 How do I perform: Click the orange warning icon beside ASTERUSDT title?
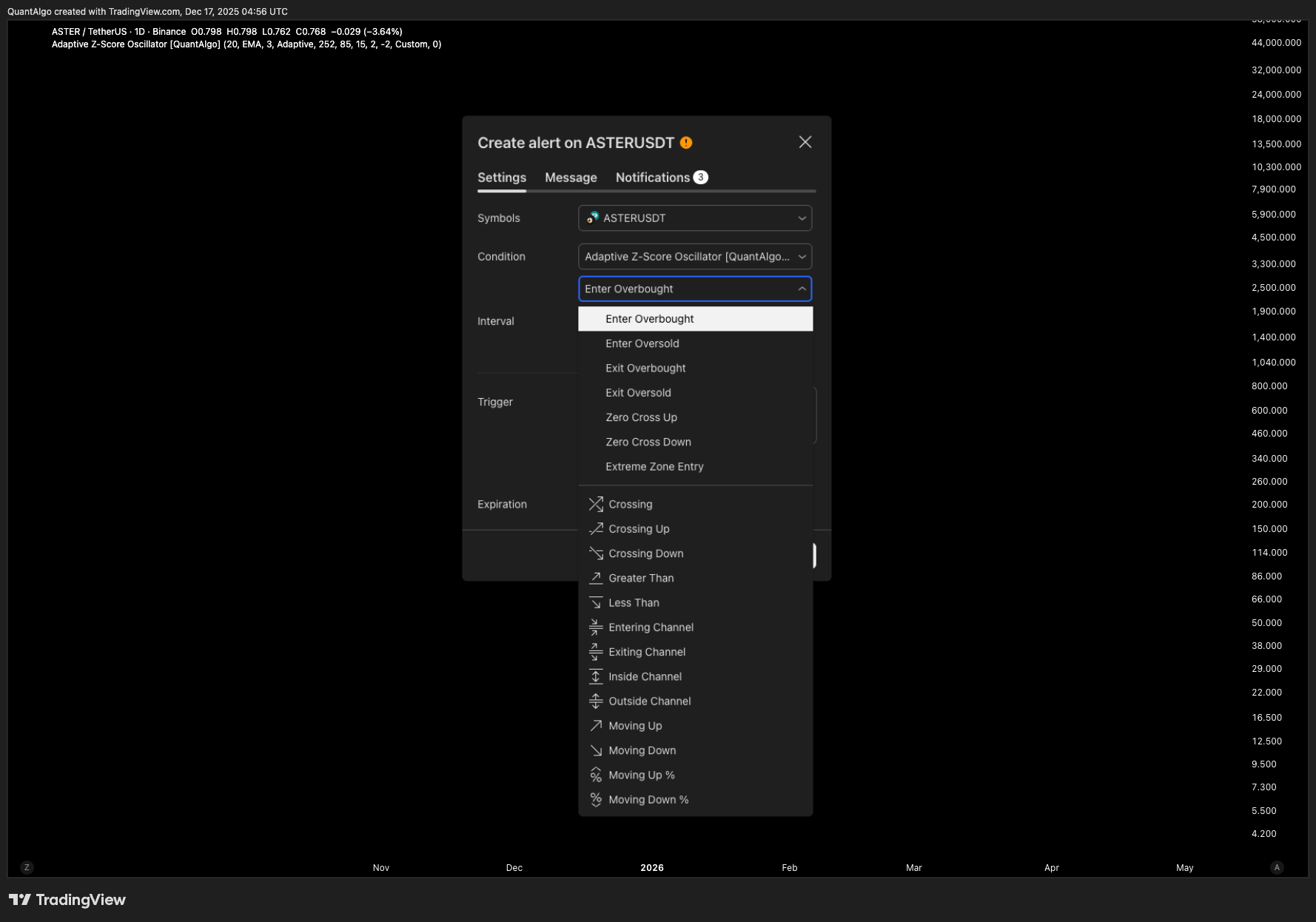pyautogui.click(x=686, y=143)
